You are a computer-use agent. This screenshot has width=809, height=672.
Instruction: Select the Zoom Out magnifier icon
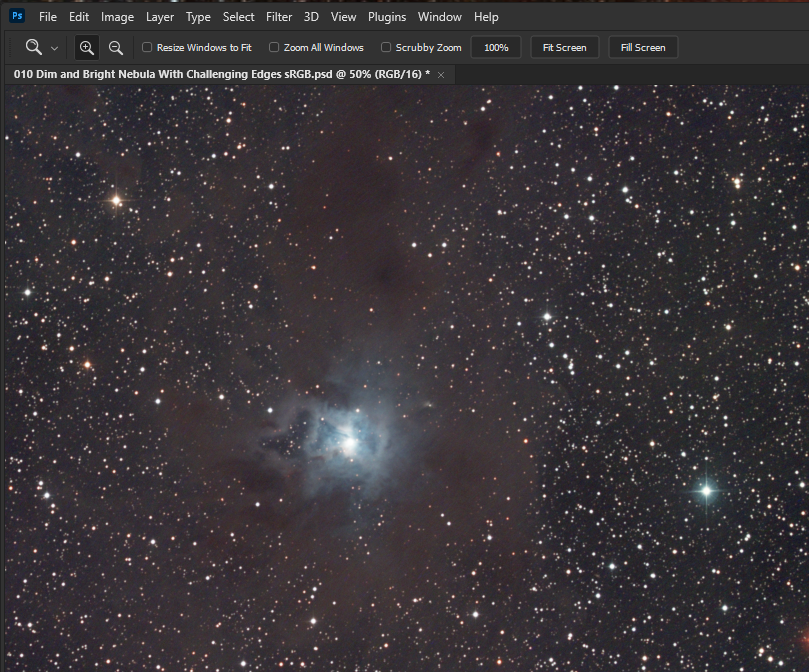coord(114,46)
